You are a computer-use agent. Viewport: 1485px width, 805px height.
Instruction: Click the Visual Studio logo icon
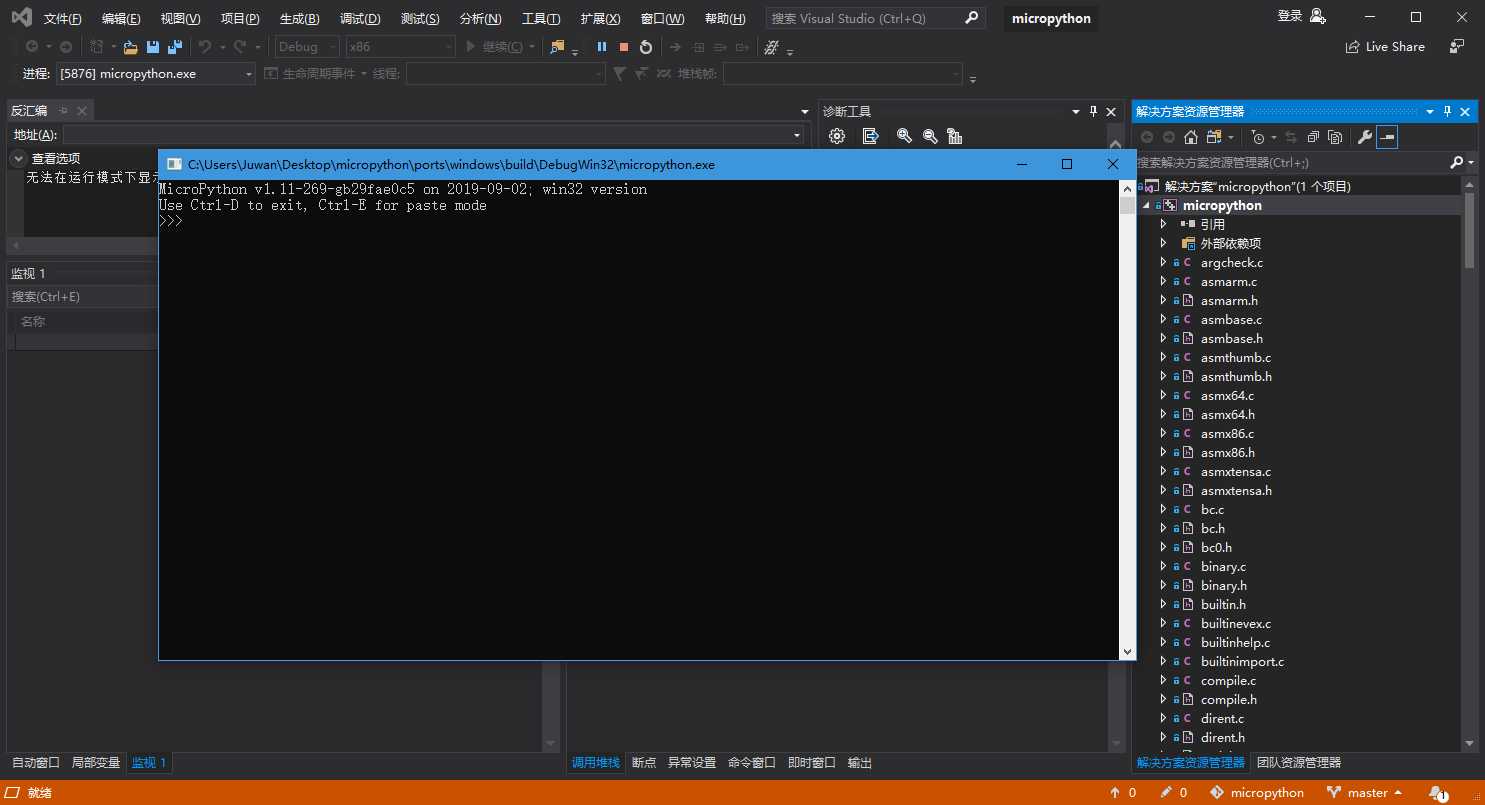(x=21, y=17)
